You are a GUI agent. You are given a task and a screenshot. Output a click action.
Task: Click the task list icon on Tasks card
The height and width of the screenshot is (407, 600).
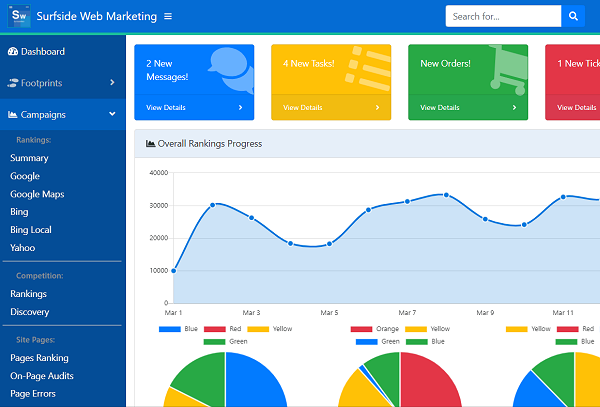point(367,68)
